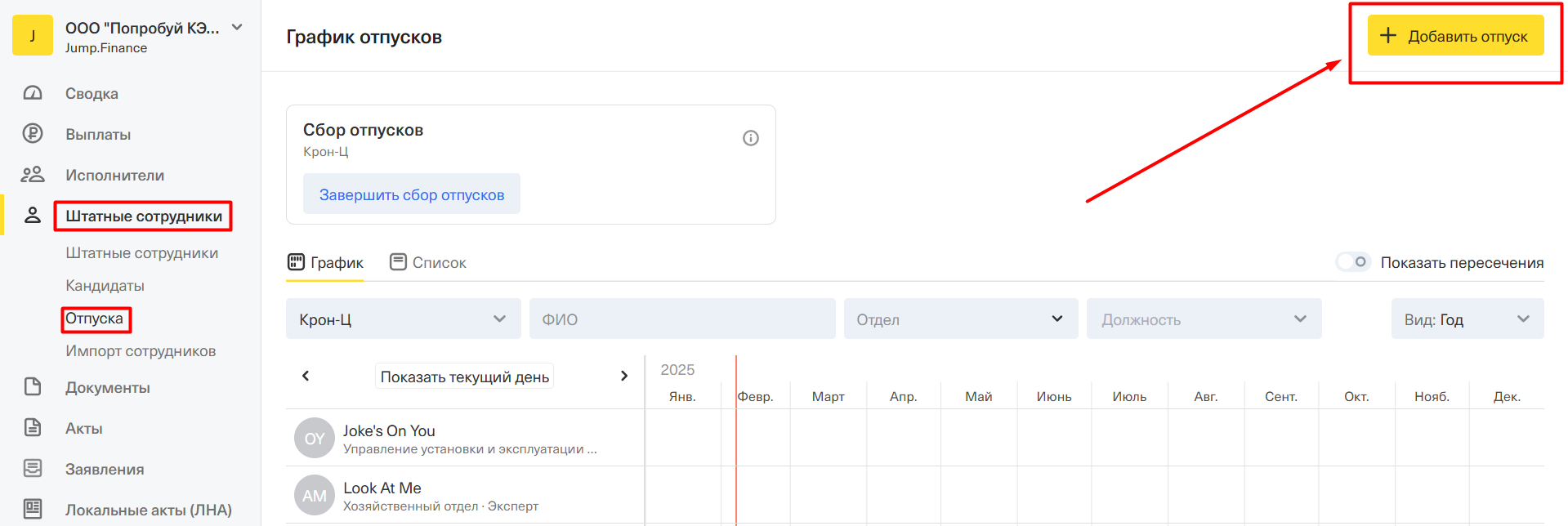Click the Сводка dashboard icon
This screenshot has height=526, width=1568.
(33, 93)
